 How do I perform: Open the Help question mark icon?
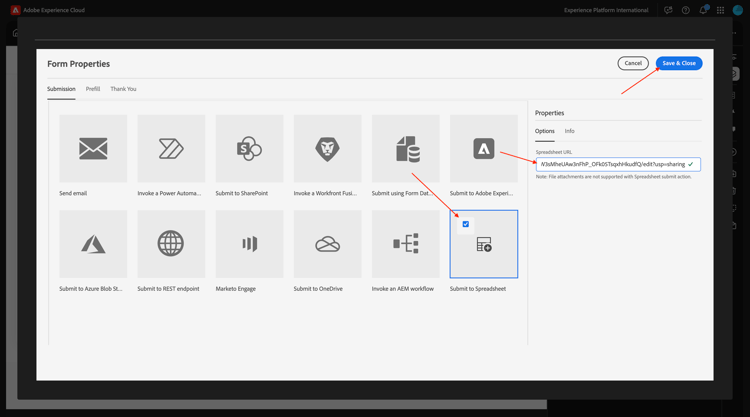(x=685, y=10)
